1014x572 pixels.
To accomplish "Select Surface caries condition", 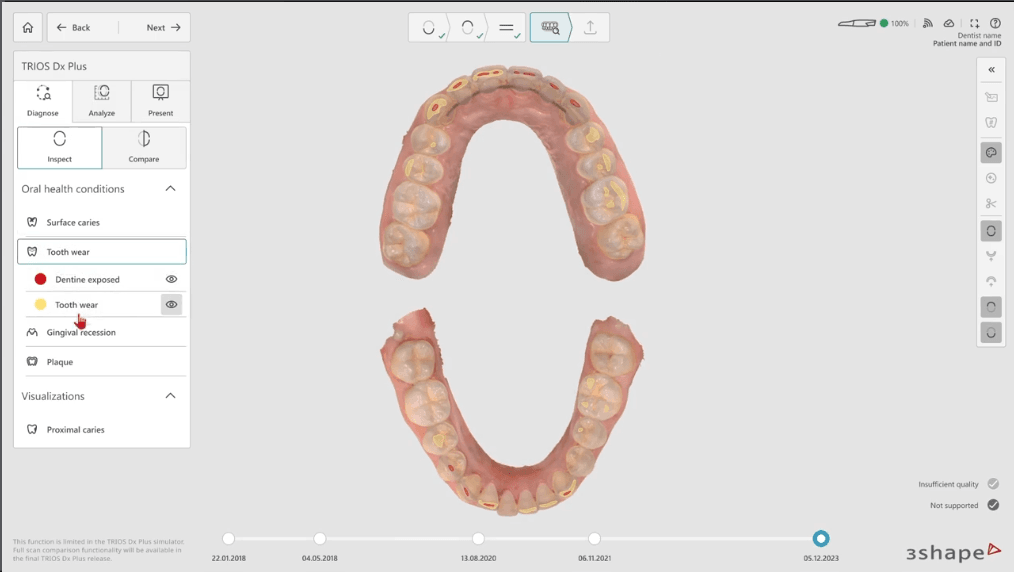I will [102, 222].
